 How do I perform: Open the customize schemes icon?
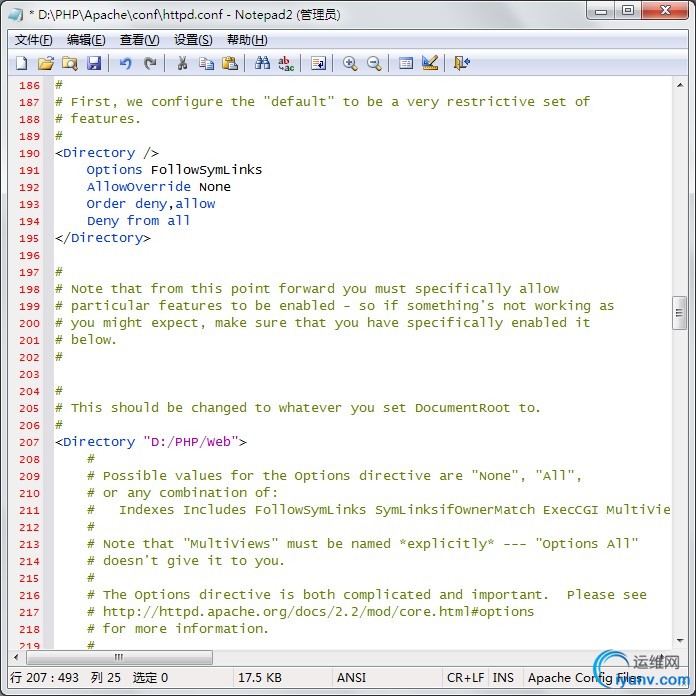click(x=430, y=63)
